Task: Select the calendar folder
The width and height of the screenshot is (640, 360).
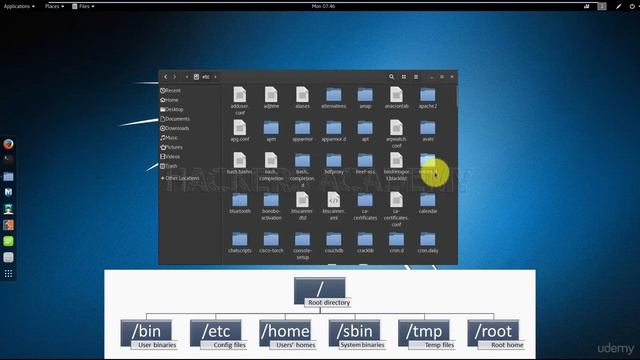Action: tap(428, 203)
